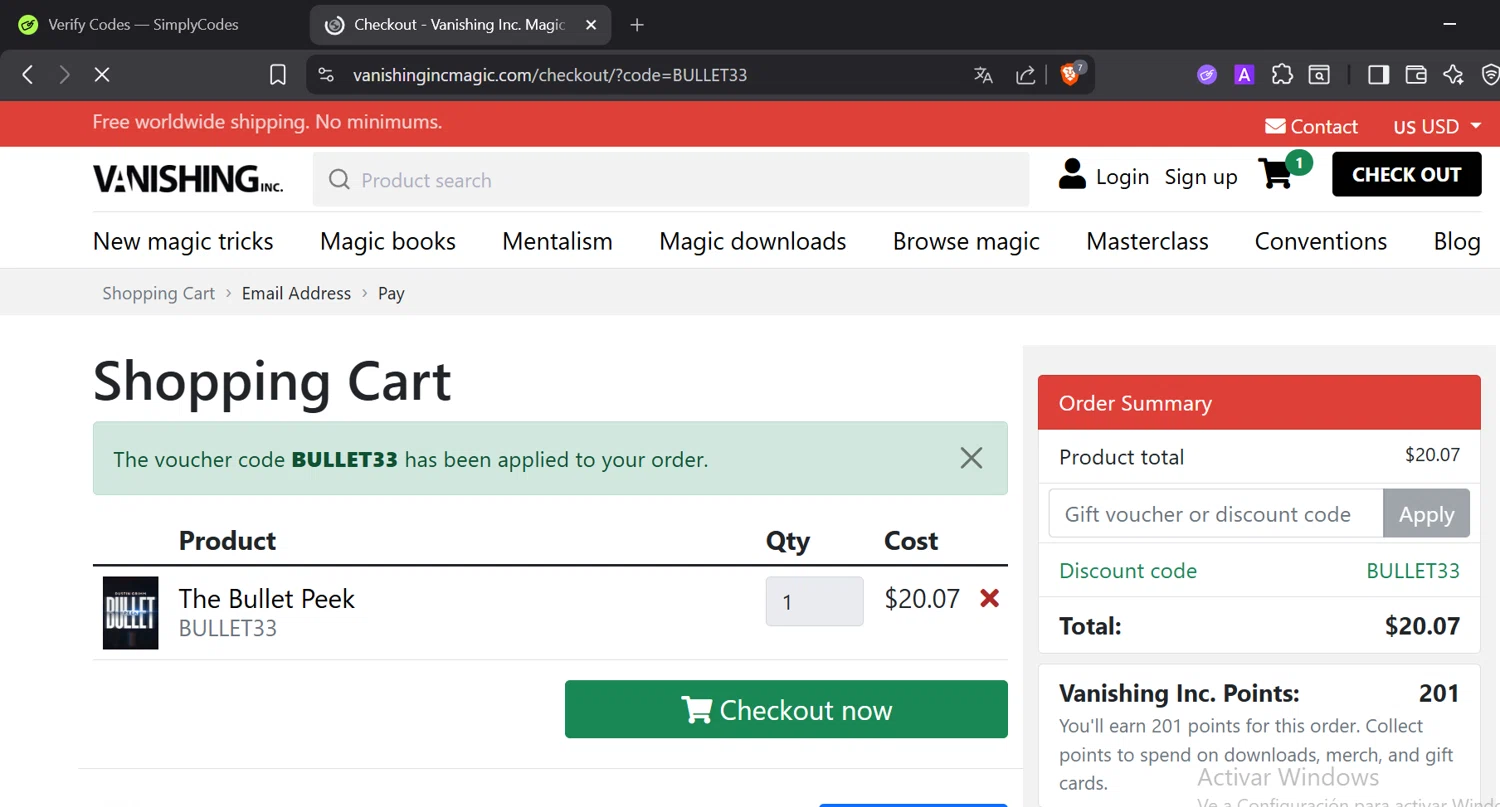The height and width of the screenshot is (807, 1500).
Task: Click Gift voucher or discount code field
Action: [x=1216, y=514]
